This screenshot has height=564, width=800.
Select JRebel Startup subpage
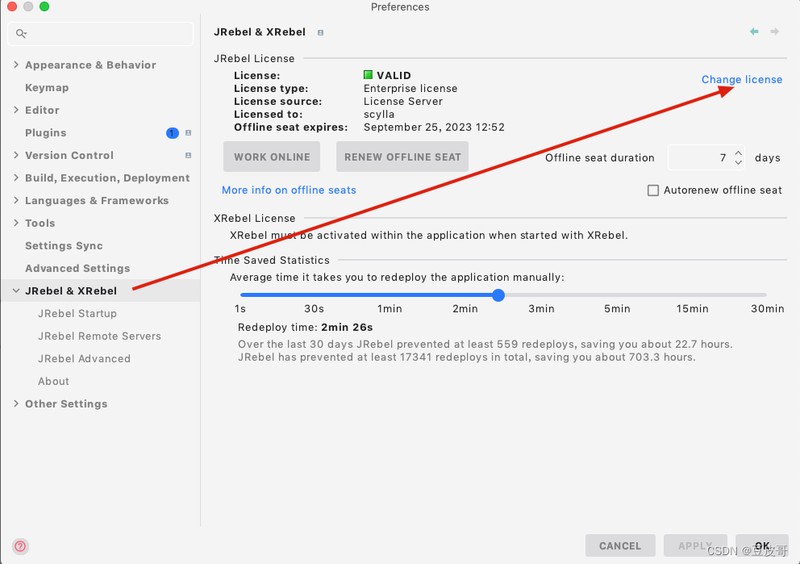pos(77,313)
